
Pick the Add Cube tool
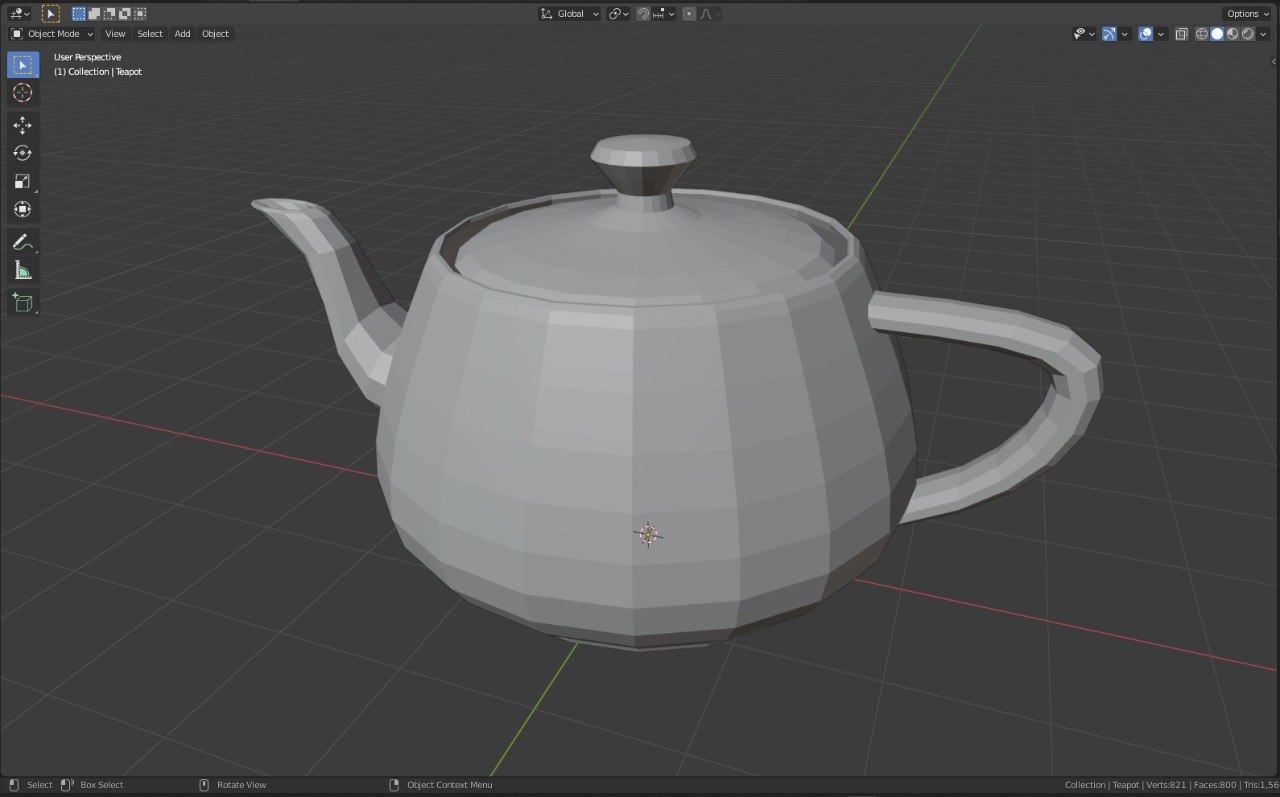(23, 302)
